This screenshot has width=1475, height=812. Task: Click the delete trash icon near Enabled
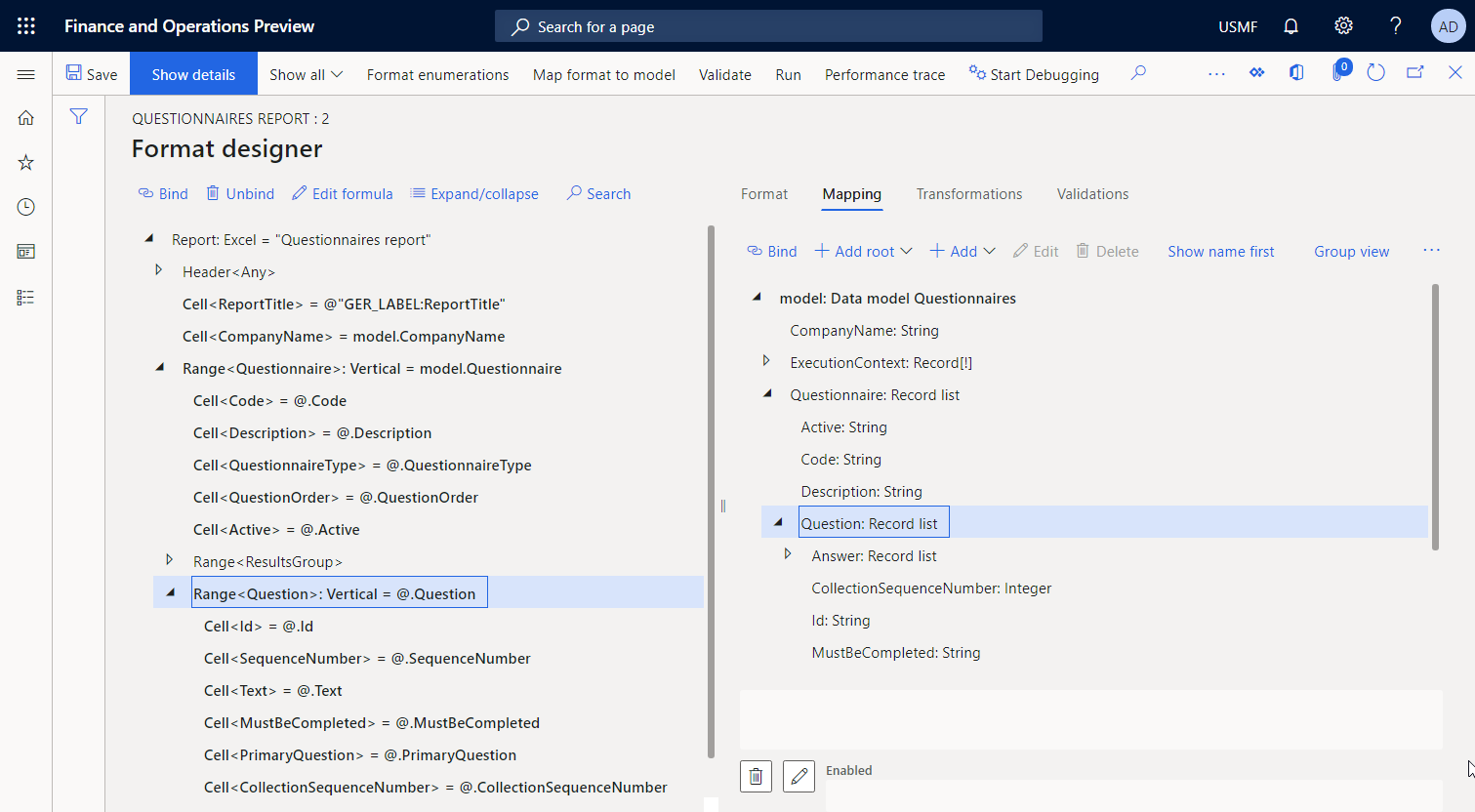755,776
